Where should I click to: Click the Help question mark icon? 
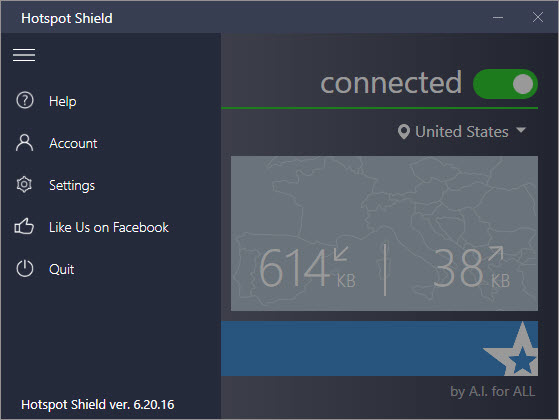click(x=25, y=100)
